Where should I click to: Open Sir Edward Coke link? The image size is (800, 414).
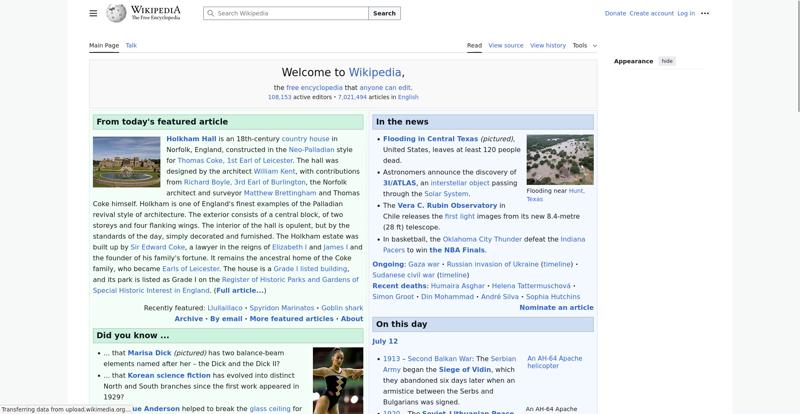pyautogui.click(x=158, y=247)
